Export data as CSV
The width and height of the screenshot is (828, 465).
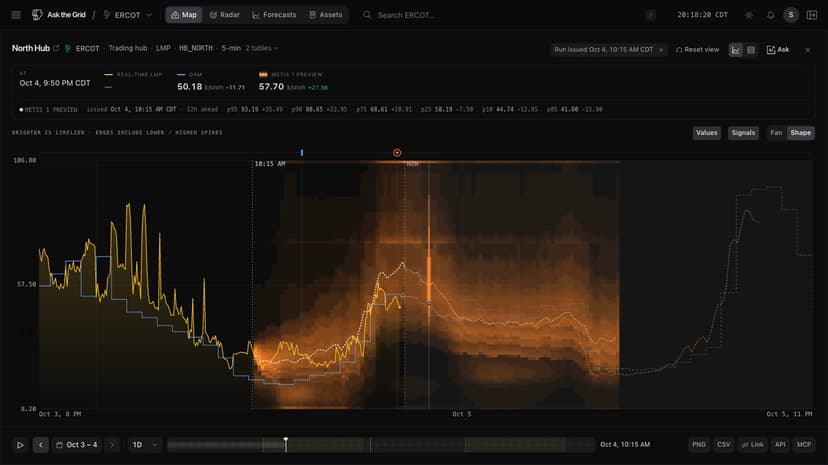723,445
